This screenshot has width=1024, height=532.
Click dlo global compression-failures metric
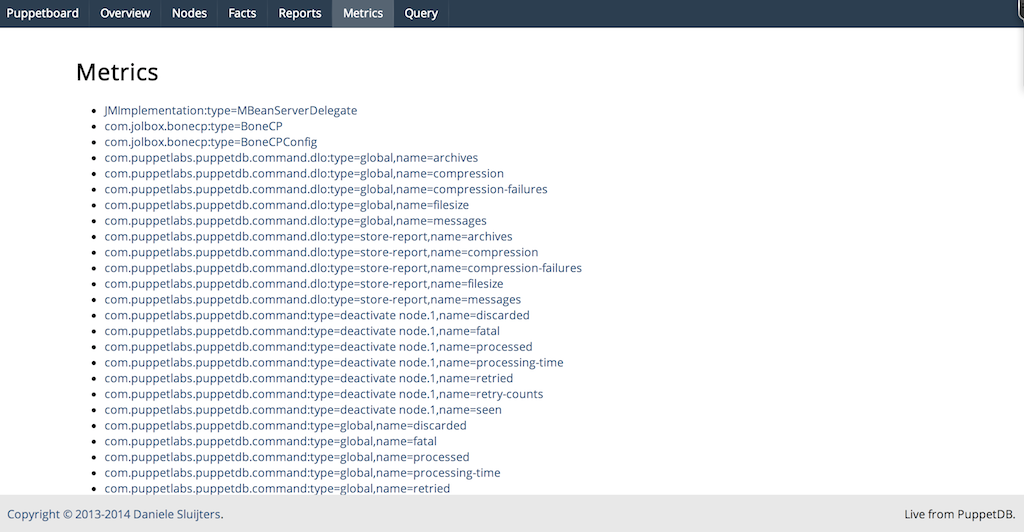point(325,189)
